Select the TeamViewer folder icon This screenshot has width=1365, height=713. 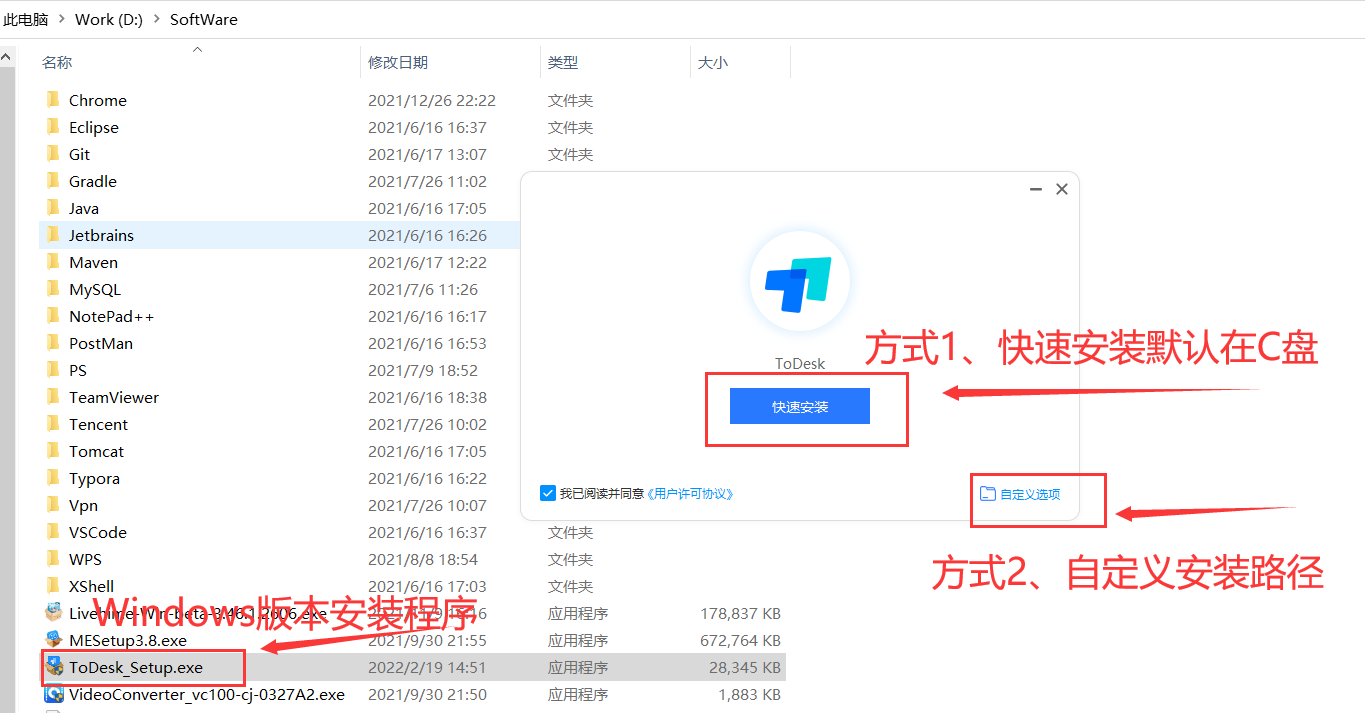point(53,397)
